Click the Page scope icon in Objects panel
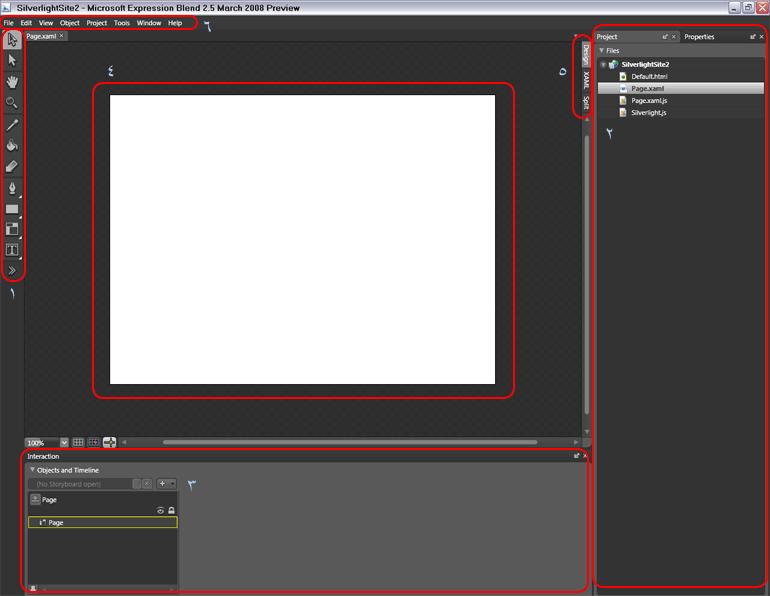The width and height of the screenshot is (770, 596). 35,500
